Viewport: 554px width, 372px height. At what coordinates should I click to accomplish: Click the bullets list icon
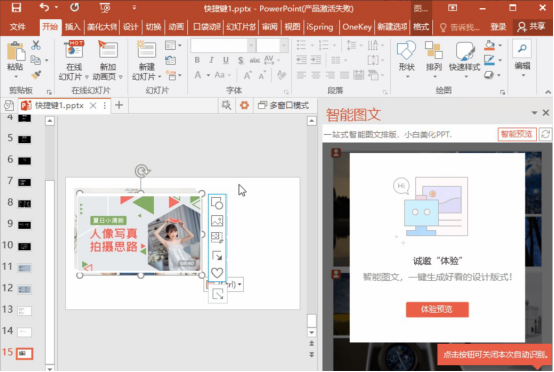point(301,45)
